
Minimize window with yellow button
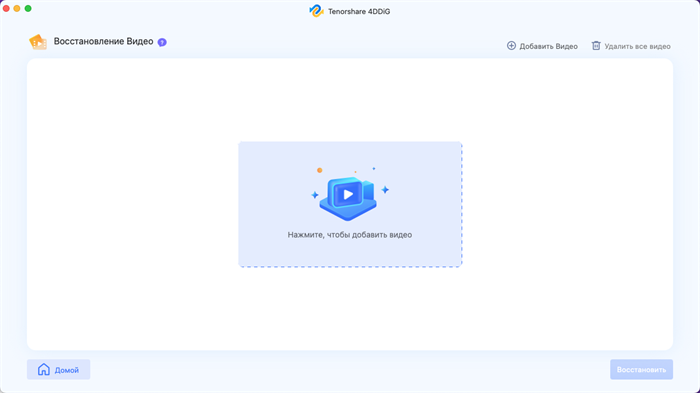click(x=17, y=8)
